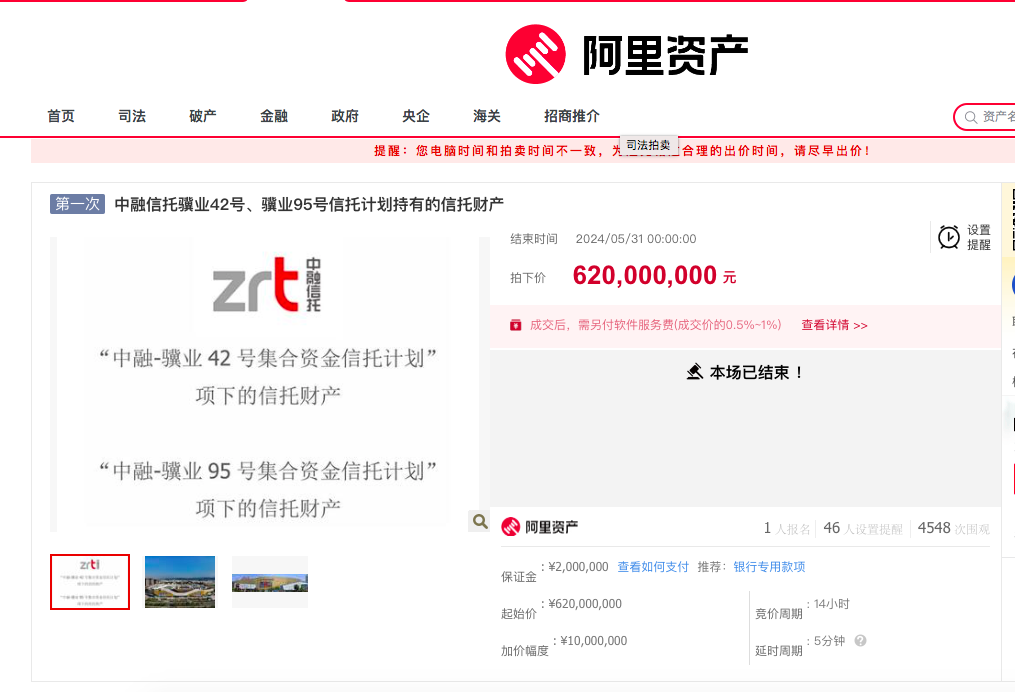Go to the 破产 section

click(203, 116)
